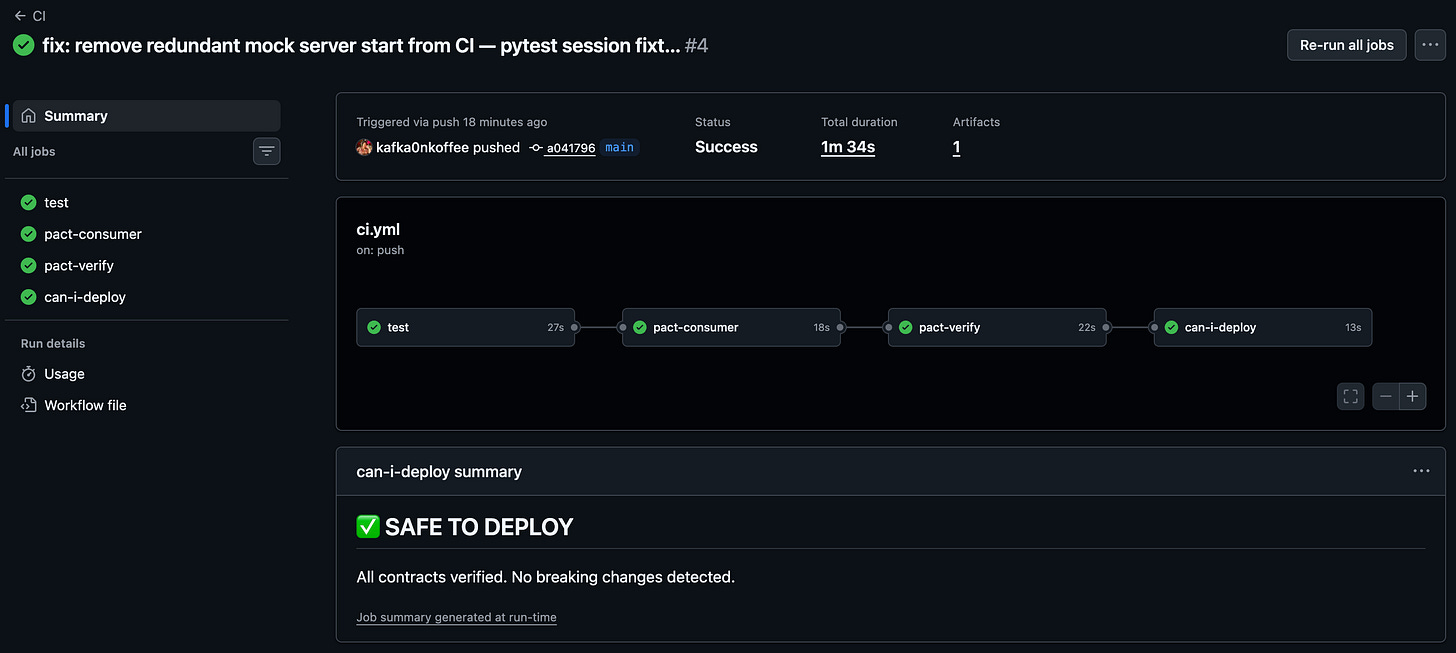
Task: Click check icon in pact-verify graph node
Action: 906,327
